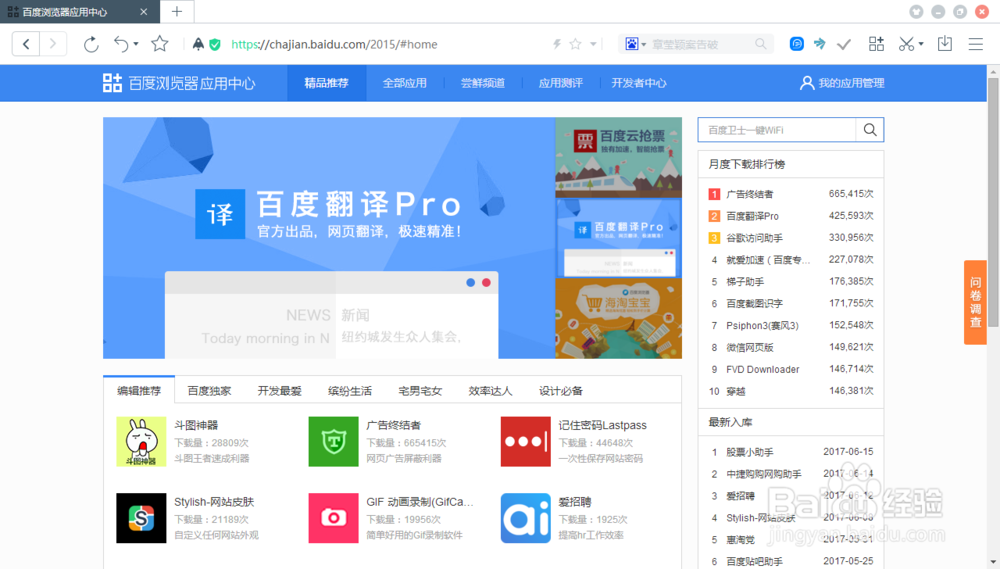Go forward with the forward arrow
The image size is (1000, 569).
click(x=53, y=44)
